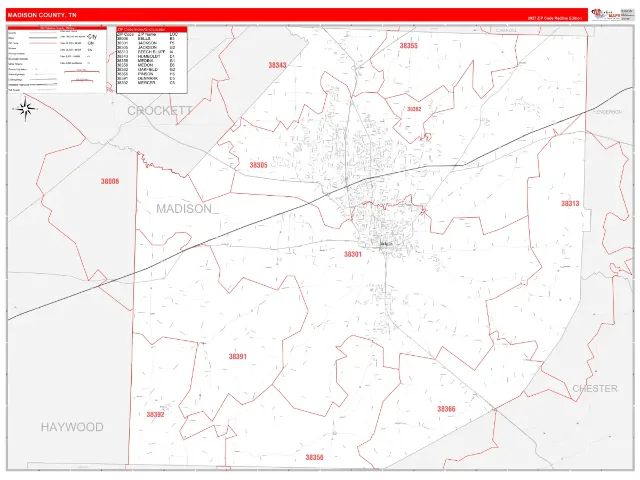
Task: Select the 38355 ZIP label on map
Action: 409,46
